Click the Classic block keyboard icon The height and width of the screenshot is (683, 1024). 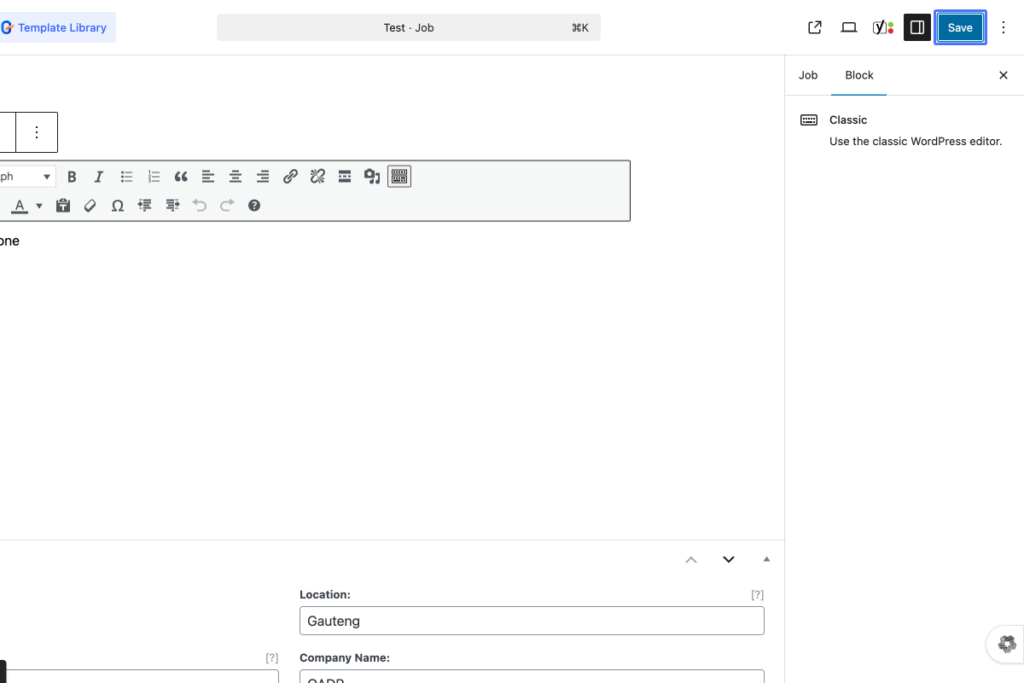808,119
